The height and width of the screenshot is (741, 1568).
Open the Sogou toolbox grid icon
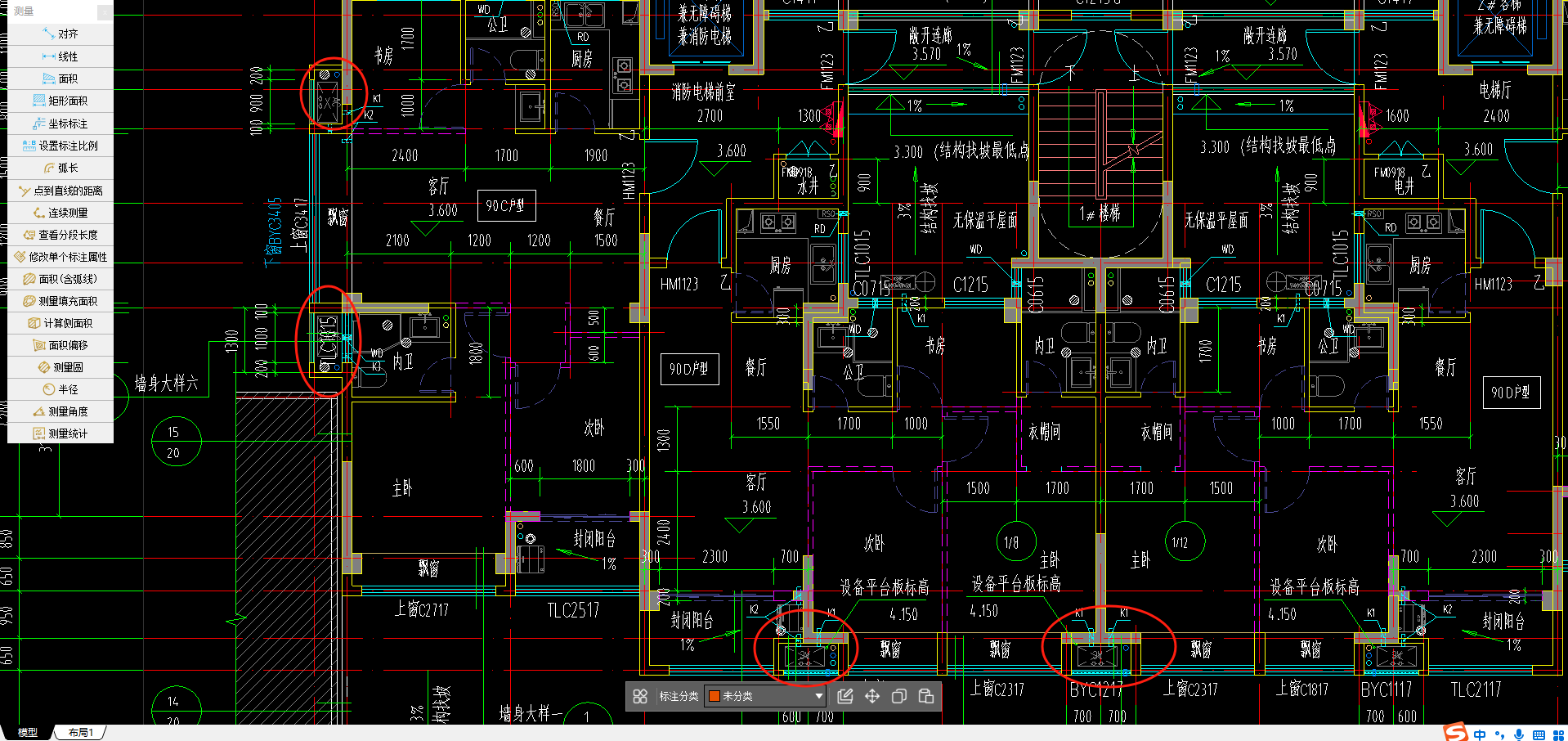(1558, 734)
